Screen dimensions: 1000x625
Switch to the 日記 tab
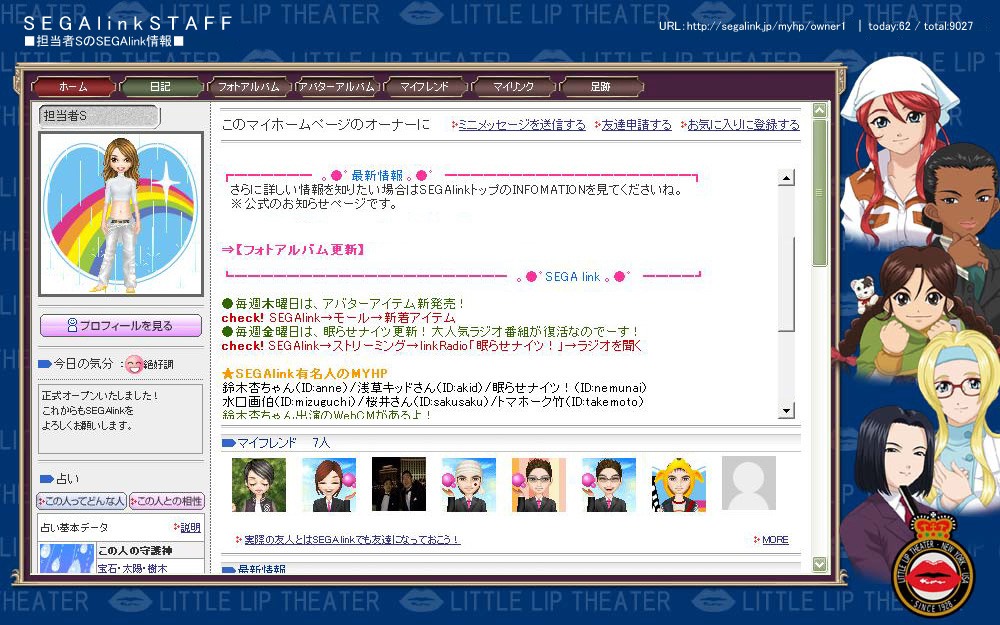160,87
